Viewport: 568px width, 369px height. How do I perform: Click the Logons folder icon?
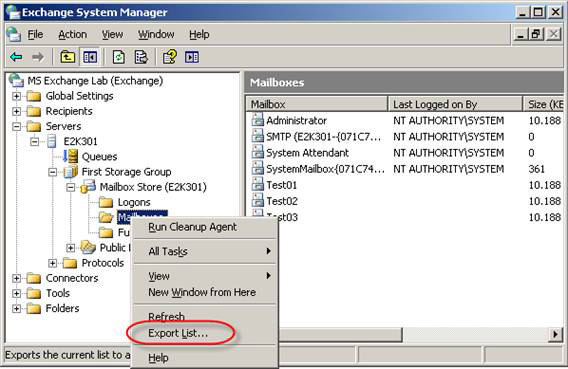tap(106, 202)
